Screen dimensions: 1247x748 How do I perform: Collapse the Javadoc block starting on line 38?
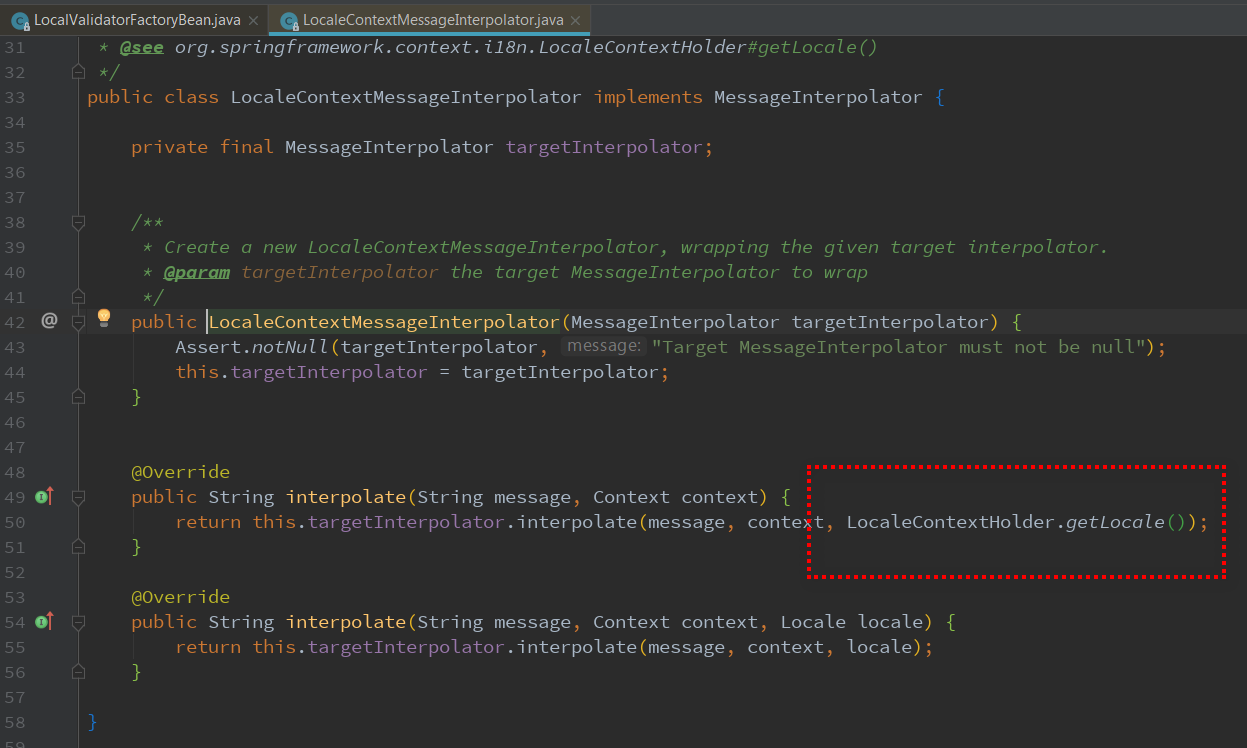(78, 222)
